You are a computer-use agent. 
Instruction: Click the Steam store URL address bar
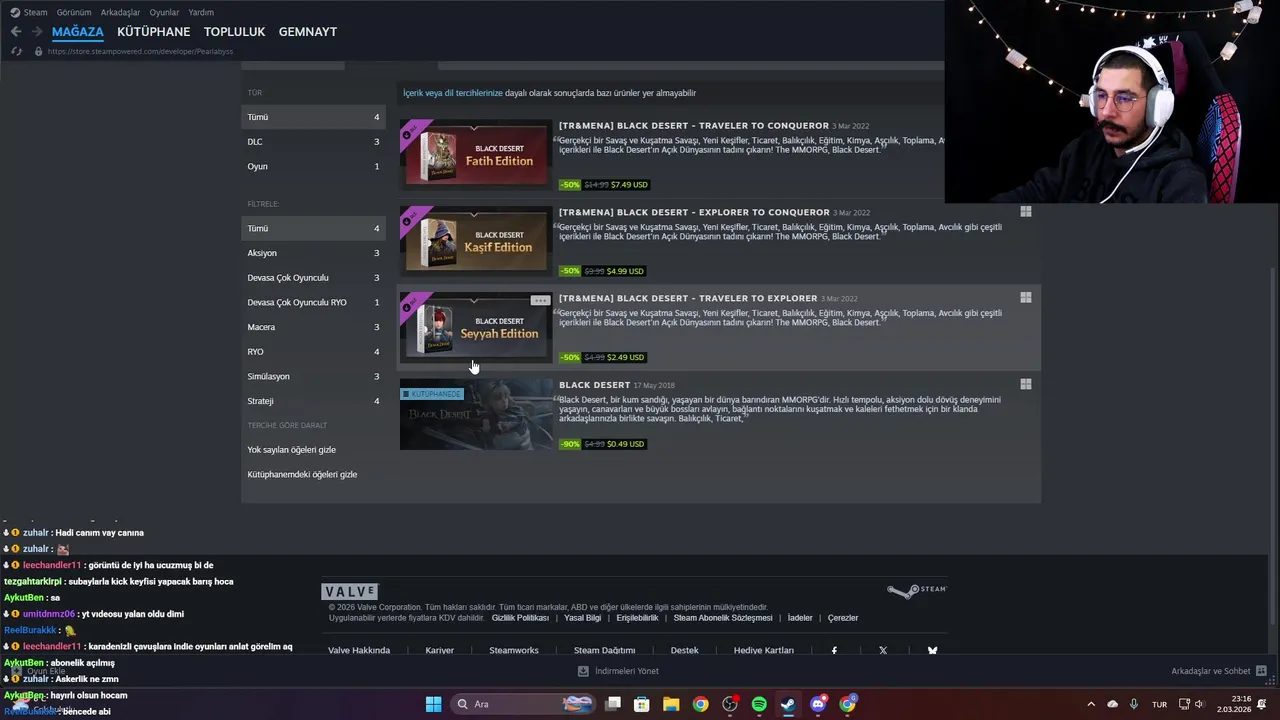point(140,51)
